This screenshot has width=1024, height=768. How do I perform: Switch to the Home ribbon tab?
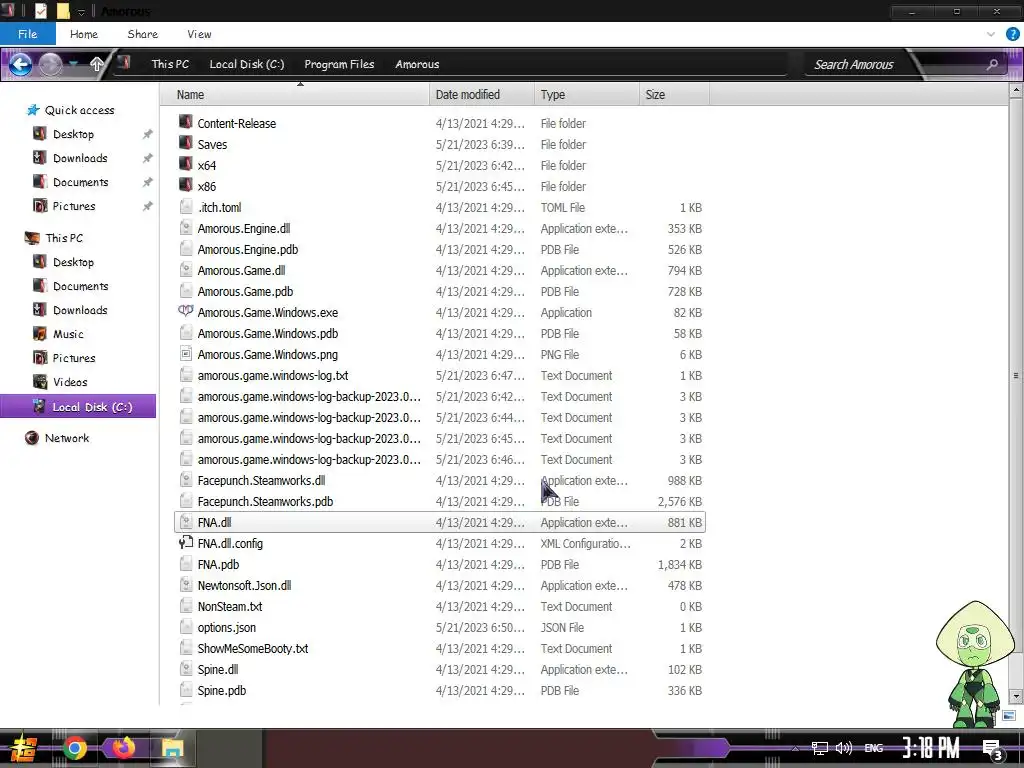click(x=84, y=34)
